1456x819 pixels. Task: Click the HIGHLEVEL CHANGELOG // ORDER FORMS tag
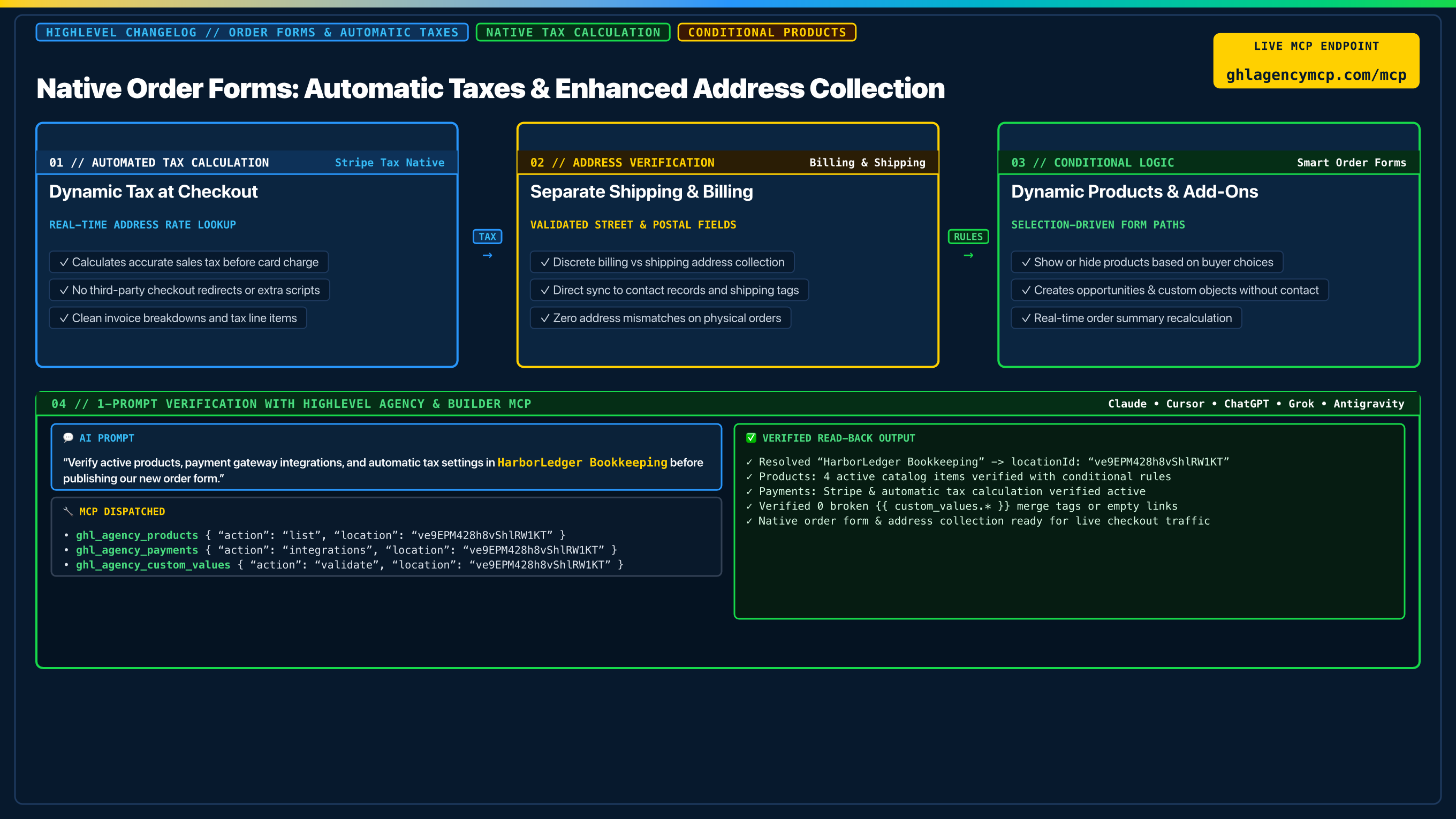tap(252, 32)
